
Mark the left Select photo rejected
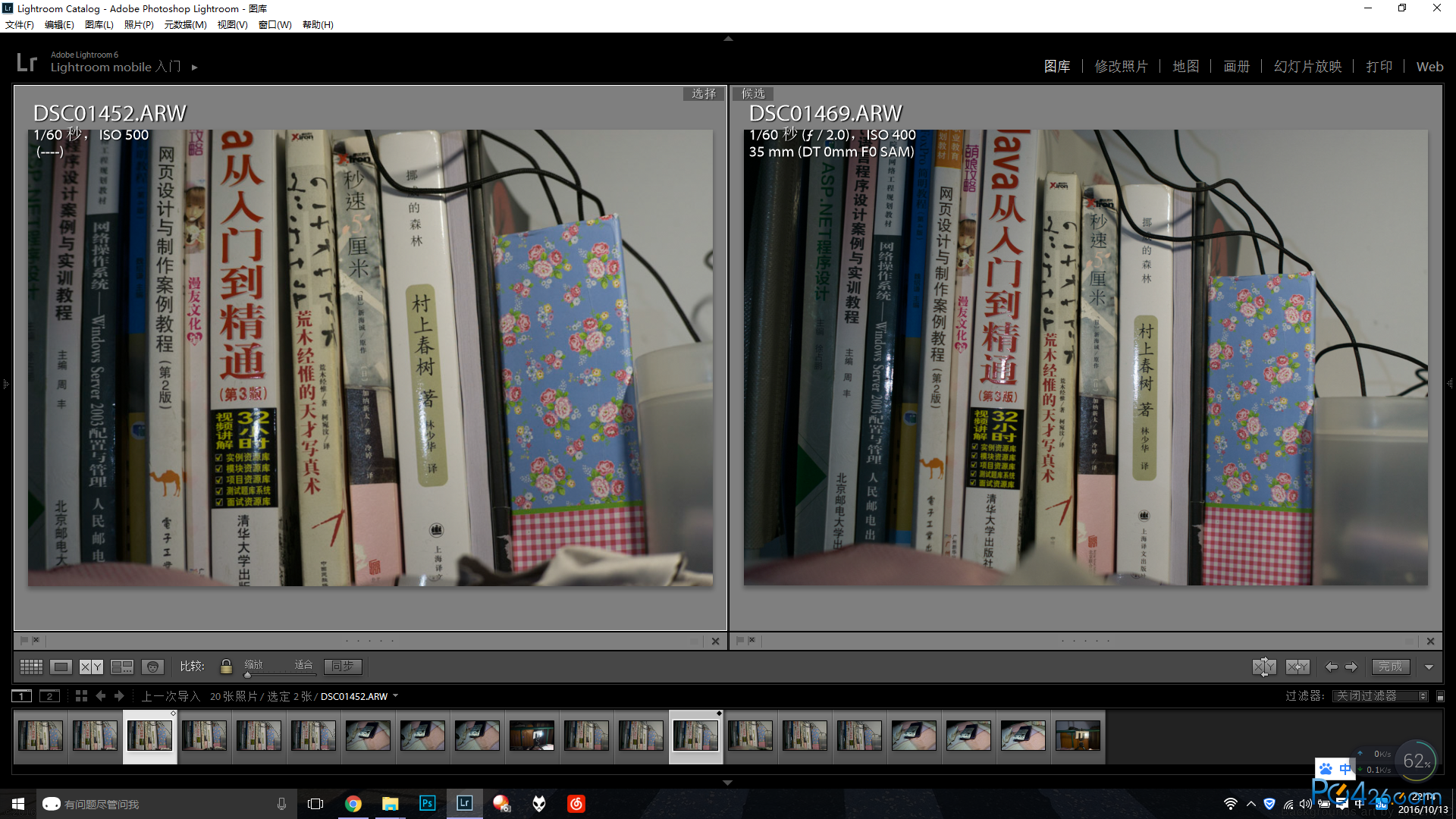point(36,640)
